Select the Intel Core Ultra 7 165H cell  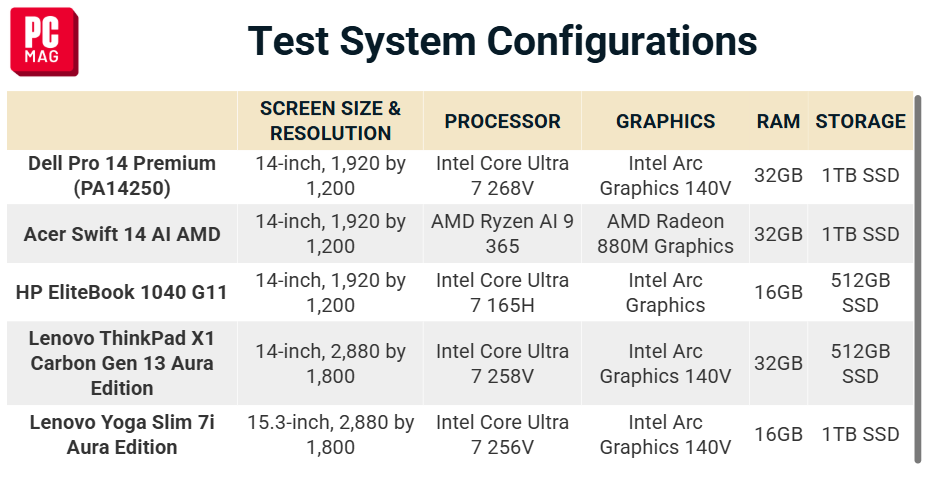(x=503, y=292)
